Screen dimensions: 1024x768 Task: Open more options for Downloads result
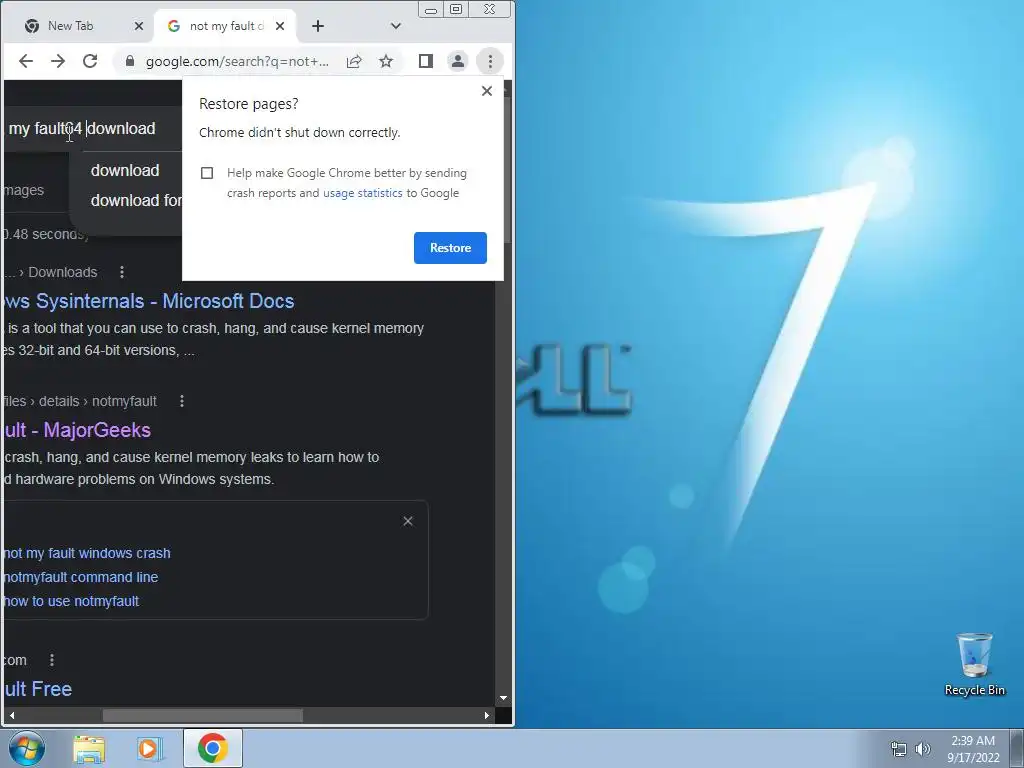(x=121, y=272)
